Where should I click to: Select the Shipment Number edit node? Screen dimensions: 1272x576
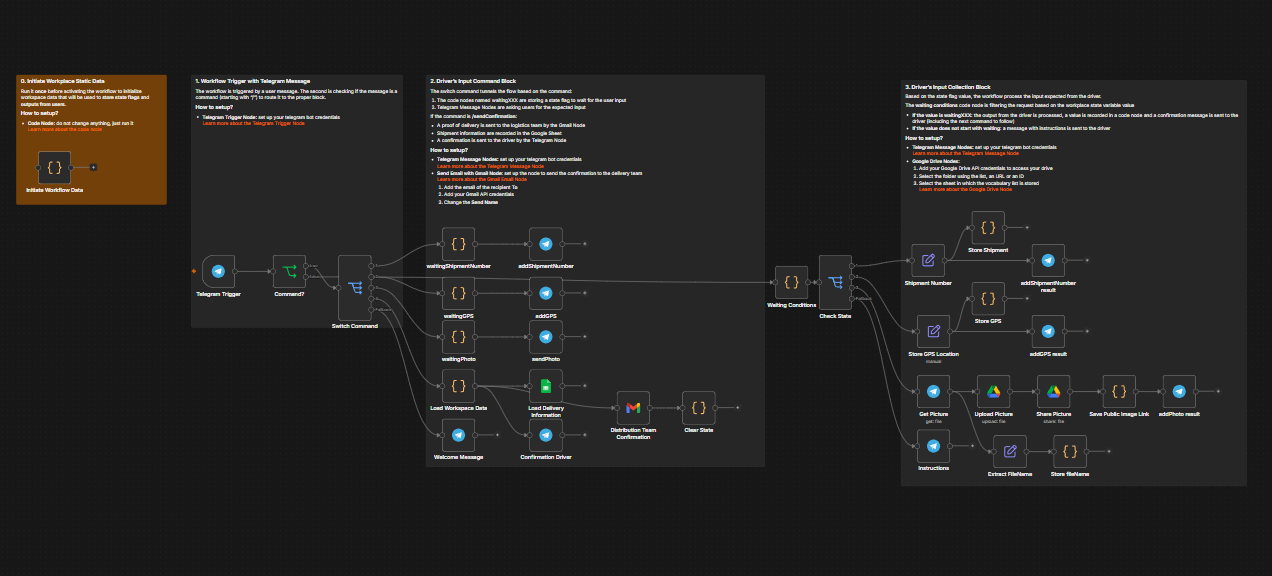point(928,261)
